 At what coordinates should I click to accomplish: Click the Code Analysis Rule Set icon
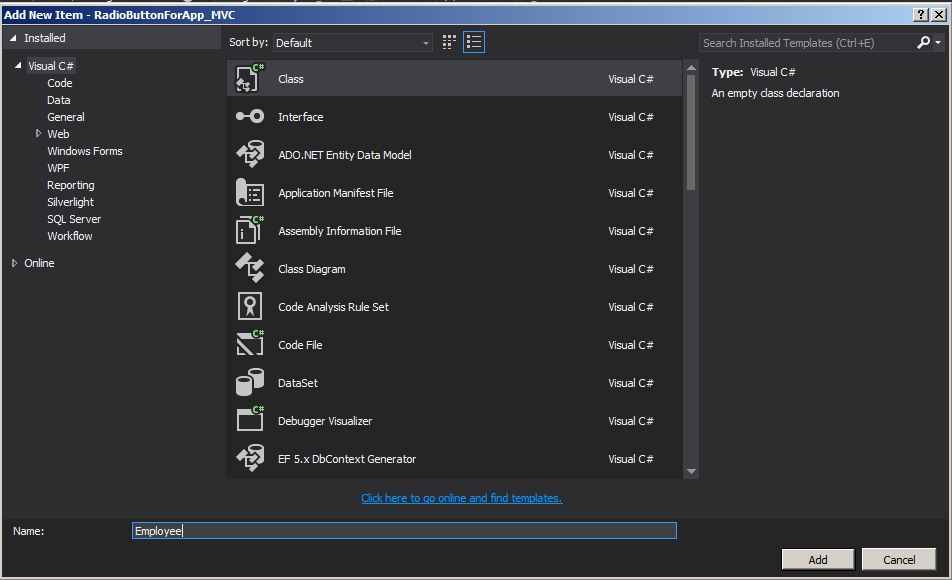(249, 307)
